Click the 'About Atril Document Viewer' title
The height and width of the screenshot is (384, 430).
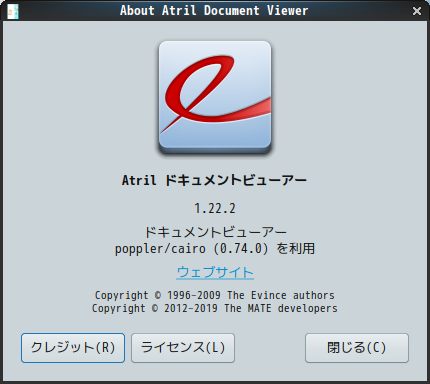coord(214,11)
